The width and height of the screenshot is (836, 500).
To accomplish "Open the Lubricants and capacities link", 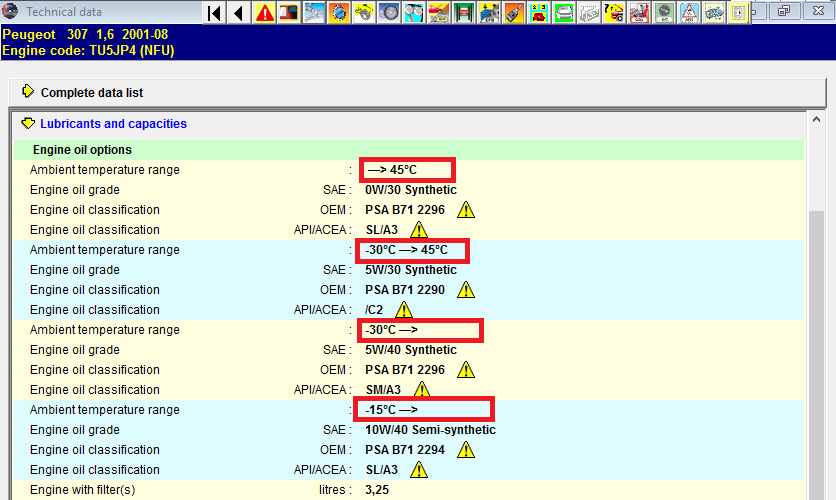I will click(114, 124).
